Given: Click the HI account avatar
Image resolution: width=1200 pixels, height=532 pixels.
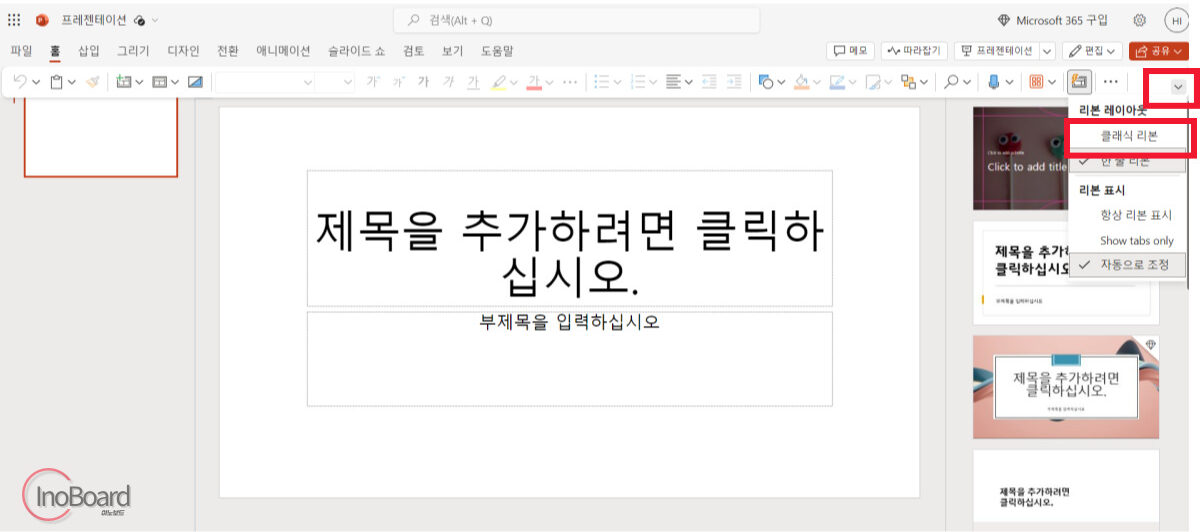Looking at the screenshot, I should pyautogui.click(x=1176, y=20).
